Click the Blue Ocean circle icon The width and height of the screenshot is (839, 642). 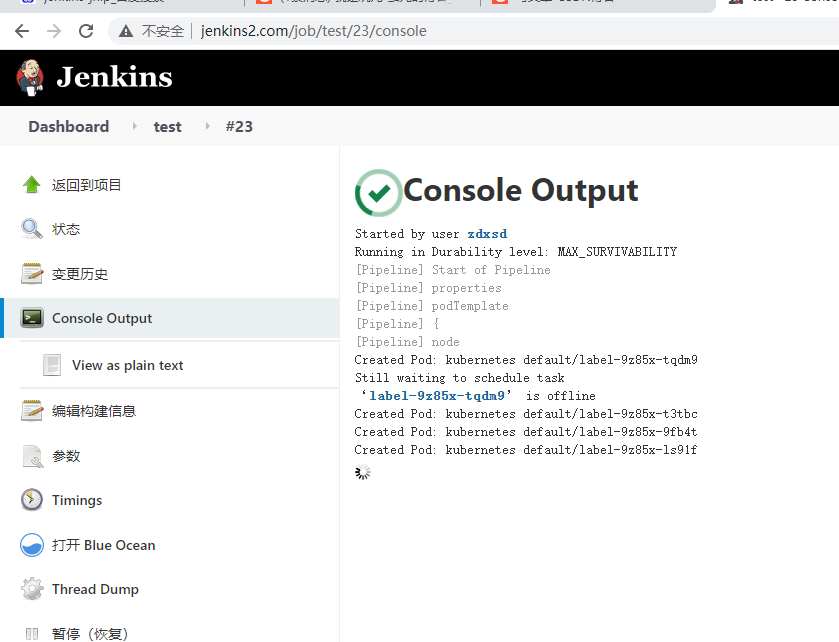click(32, 545)
